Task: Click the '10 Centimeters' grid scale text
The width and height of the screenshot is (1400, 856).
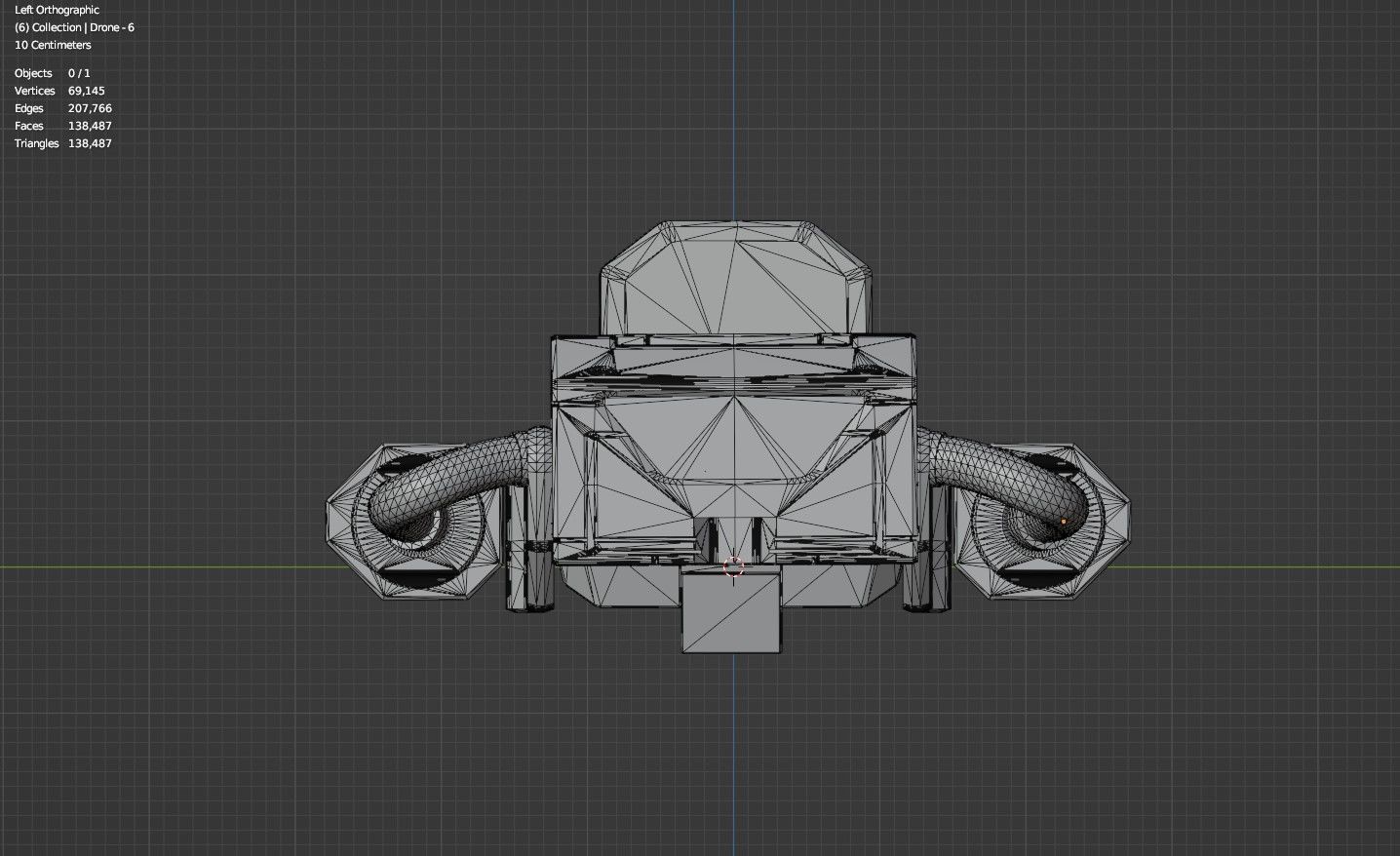Action: pyautogui.click(x=53, y=45)
